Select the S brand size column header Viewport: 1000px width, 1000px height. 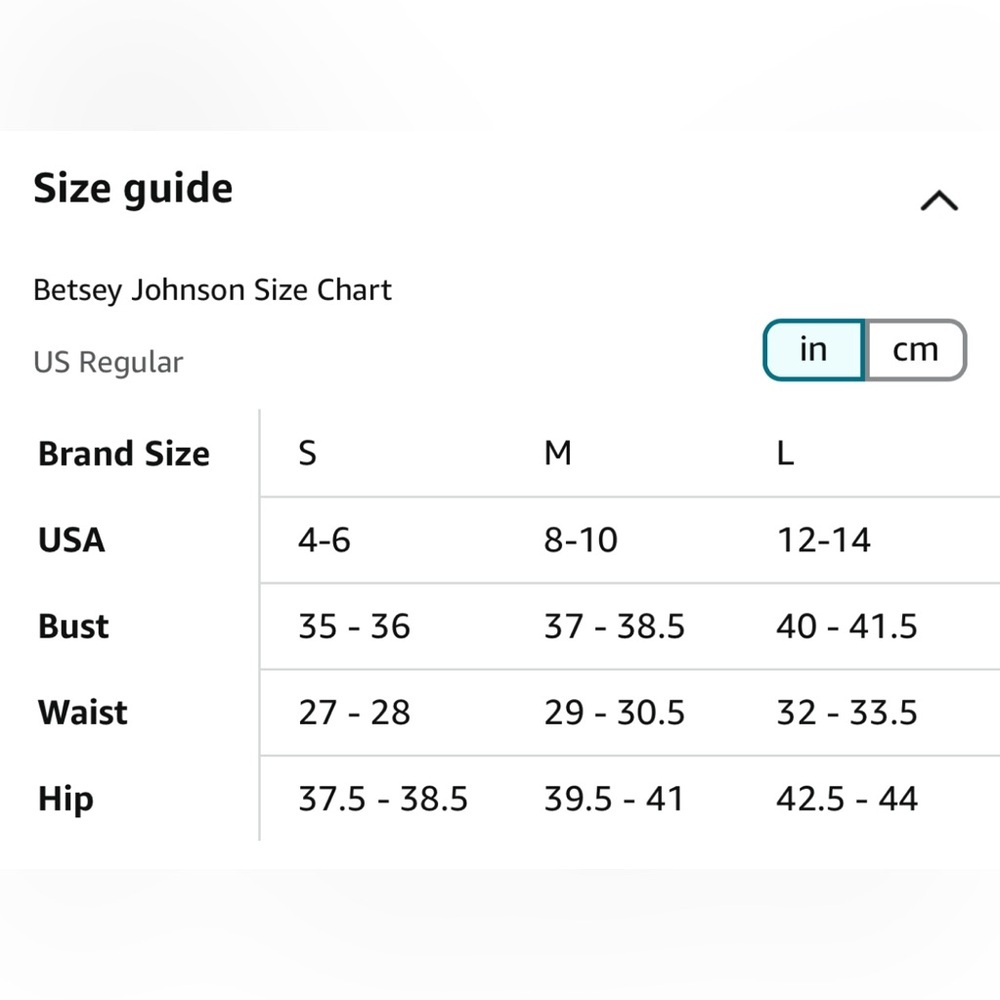(307, 453)
